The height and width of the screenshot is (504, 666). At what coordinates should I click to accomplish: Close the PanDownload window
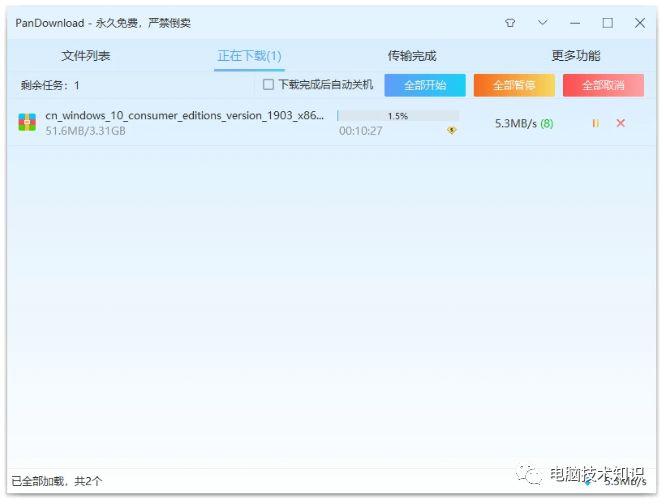pyautogui.click(x=640, y=23)
